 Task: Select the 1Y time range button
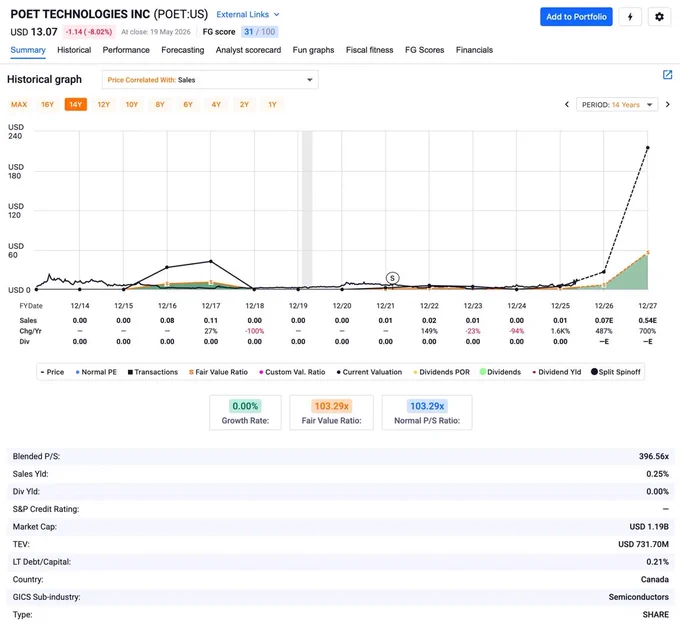pyautogui.click(x=272, y=104)
